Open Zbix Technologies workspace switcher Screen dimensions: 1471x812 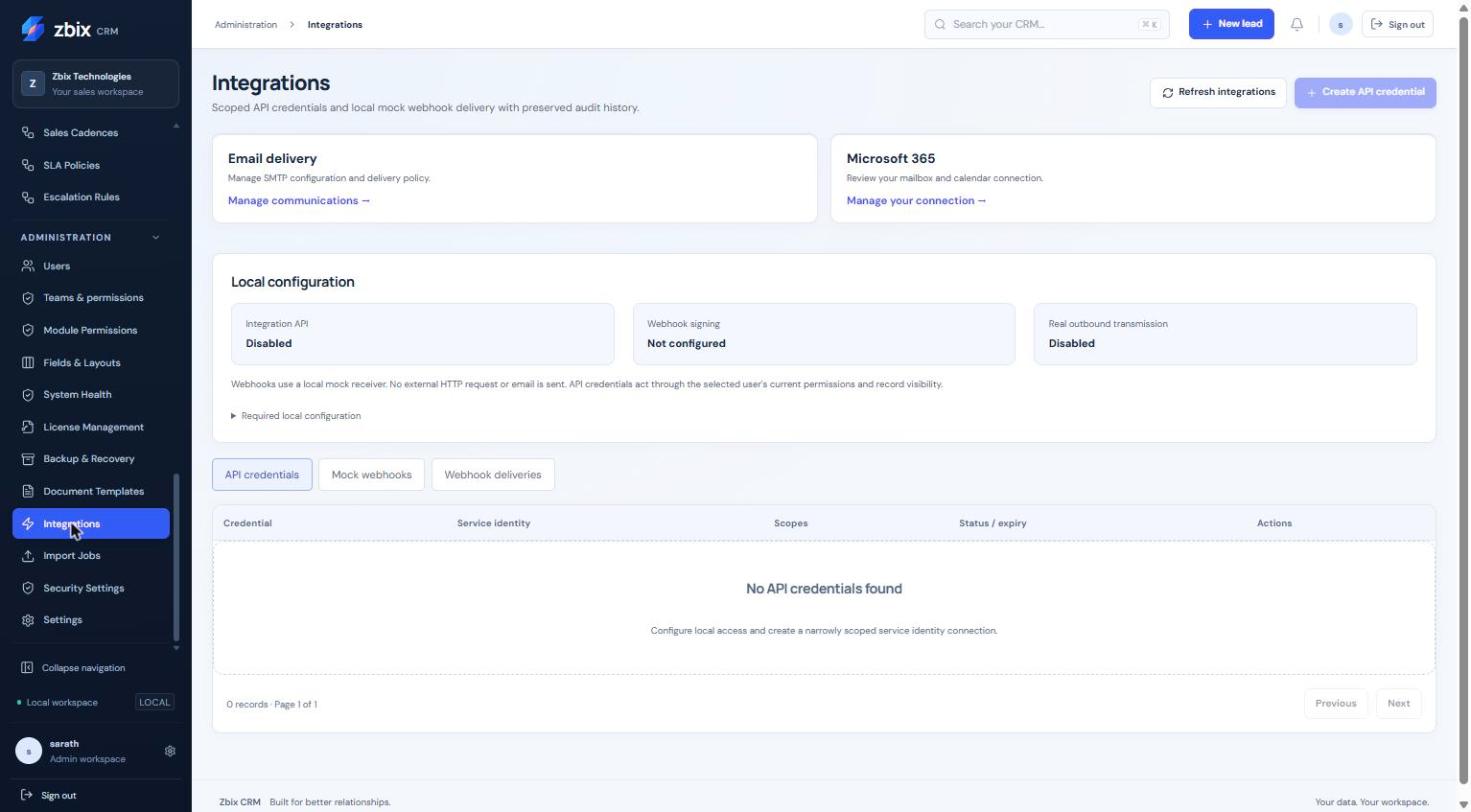96,84
